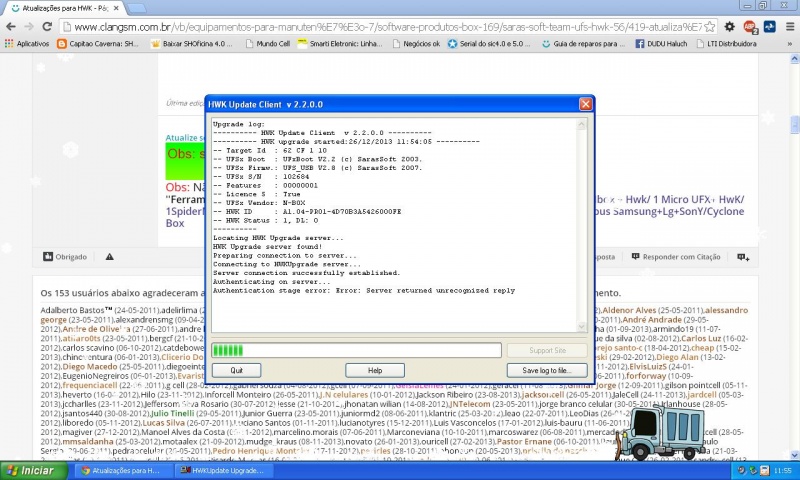
Task: Open the Adblock Plus extension icon
Action: pyautogui.click(x=749, y=27)
